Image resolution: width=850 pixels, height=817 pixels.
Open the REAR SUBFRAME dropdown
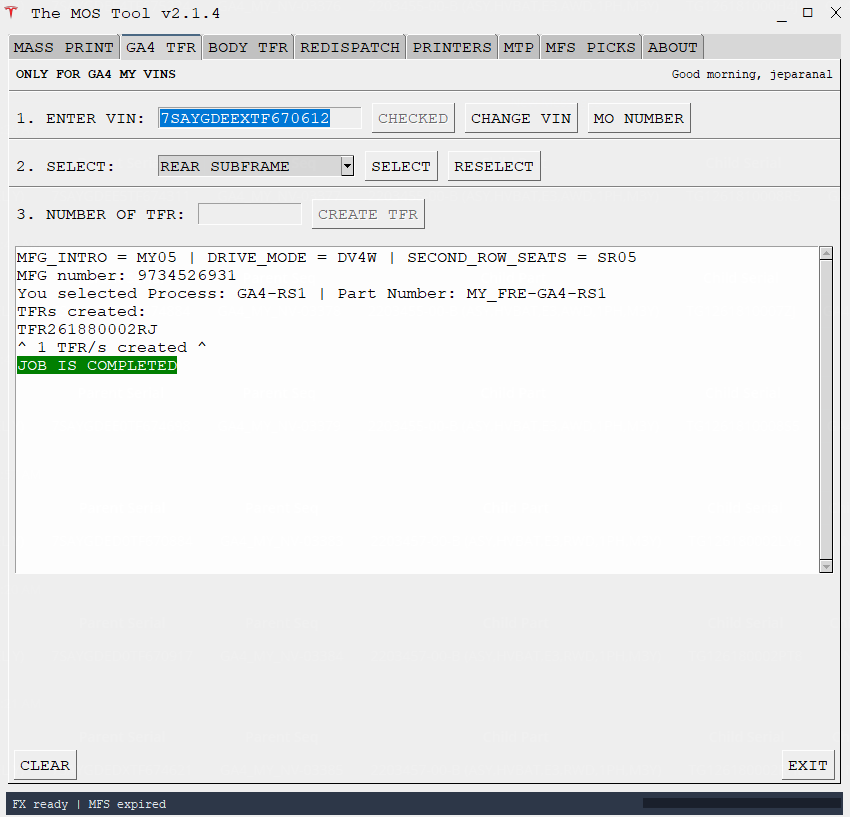pyautogui.click(x=347, y=166)
